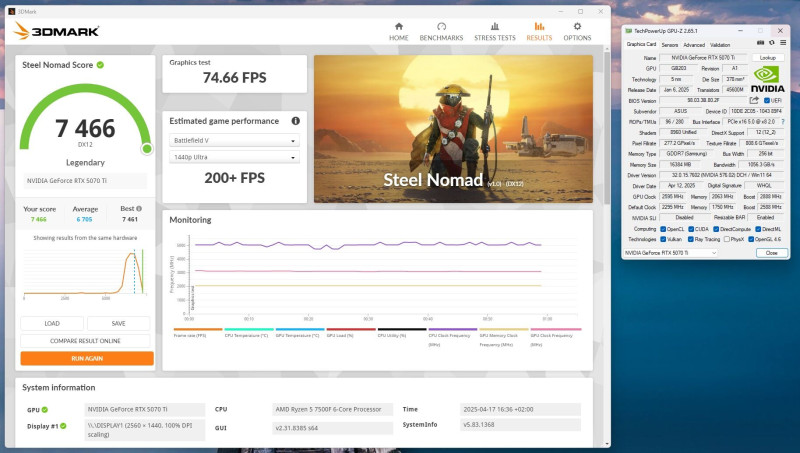800x453 pixels.
Task: Click info icon next to Best score
Action: pyautogui.click(x=139, y=209)
